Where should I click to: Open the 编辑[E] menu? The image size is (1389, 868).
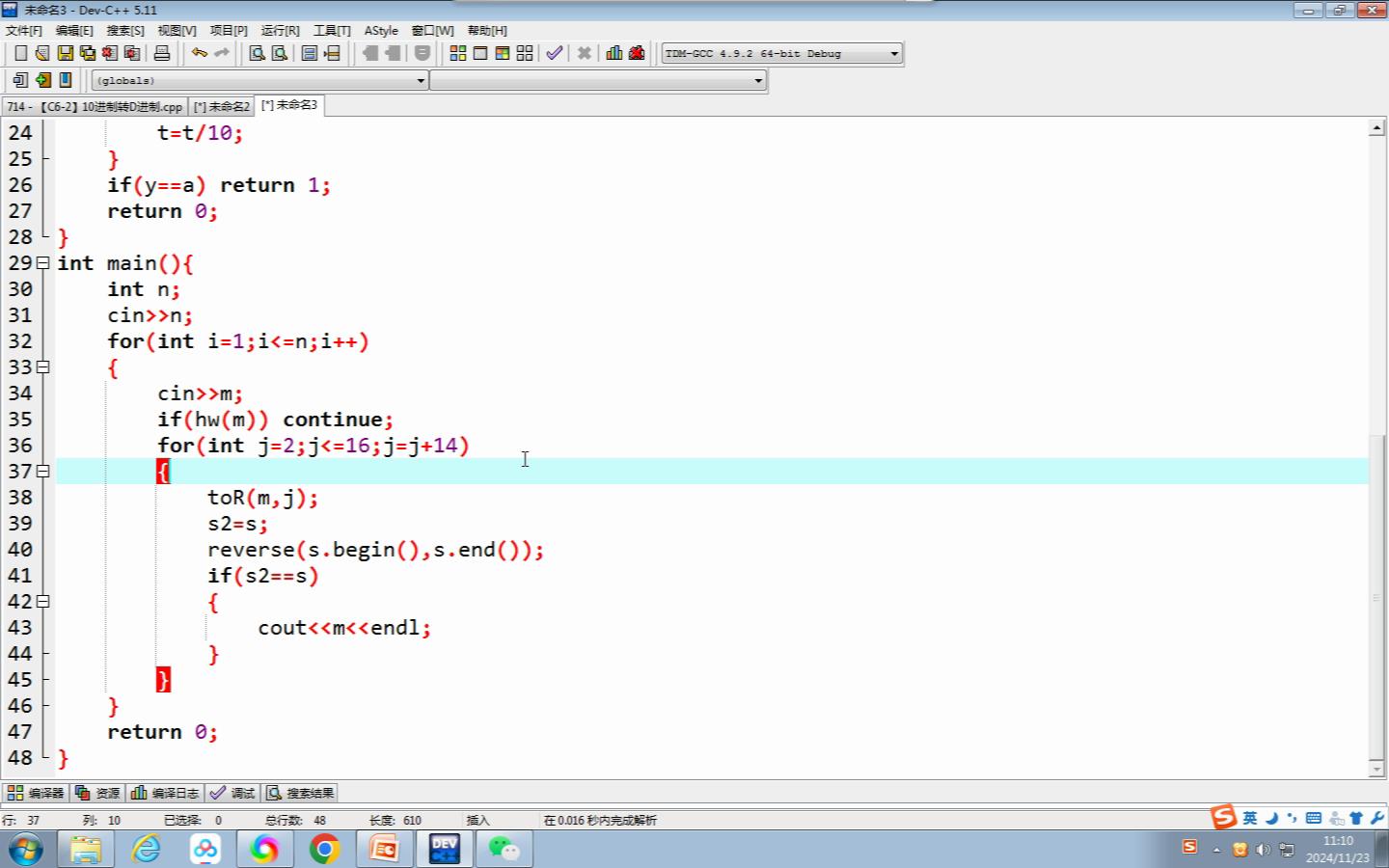pyautogui.click(x=74, y=31)
